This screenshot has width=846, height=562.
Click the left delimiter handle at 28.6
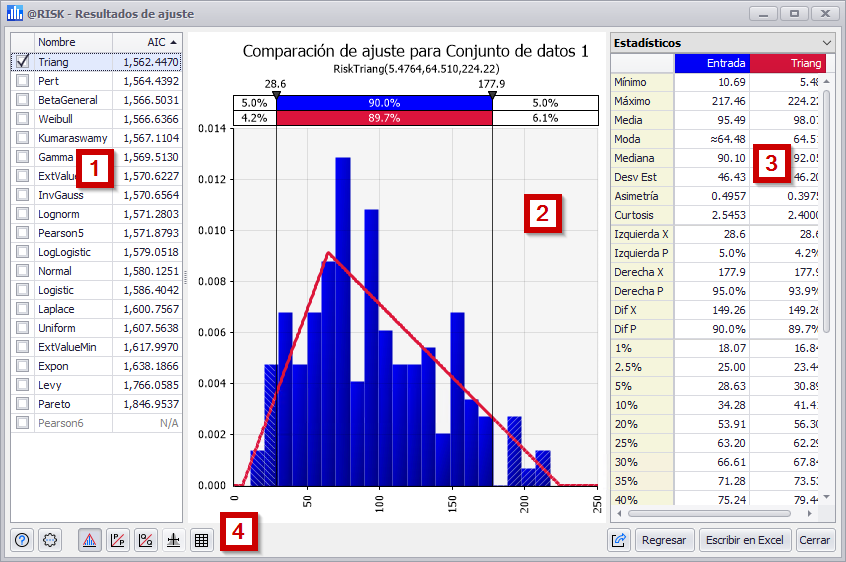click(276, 94)
